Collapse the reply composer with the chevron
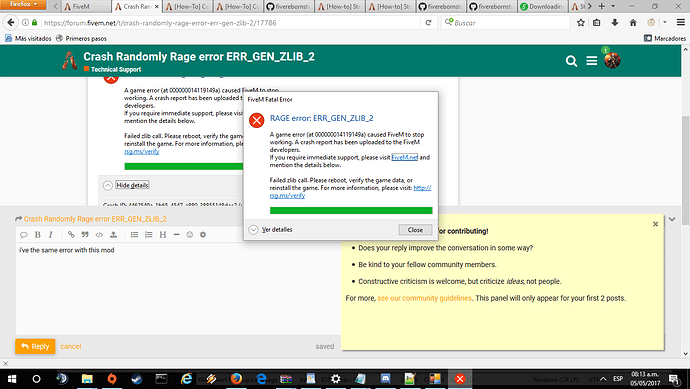 click(x=672, y=219)
